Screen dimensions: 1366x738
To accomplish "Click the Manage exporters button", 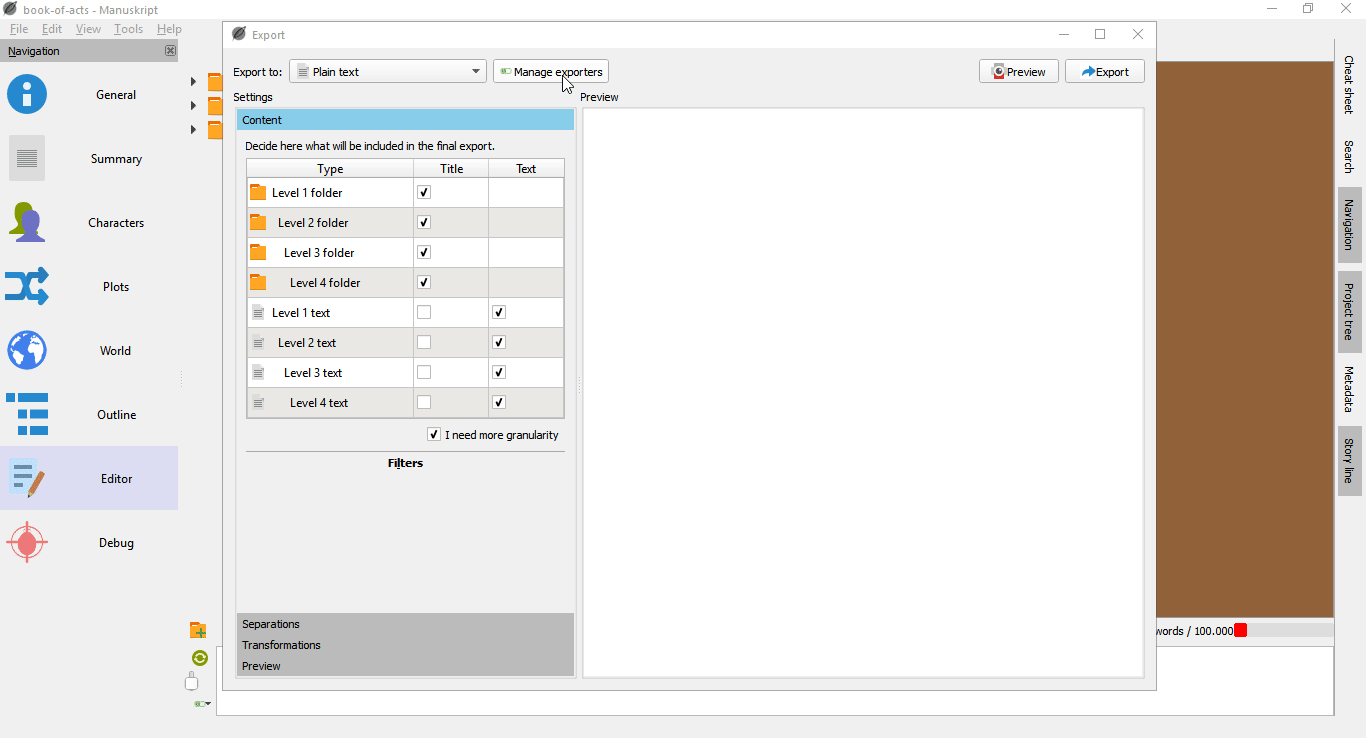I will [x=551, y=71].
